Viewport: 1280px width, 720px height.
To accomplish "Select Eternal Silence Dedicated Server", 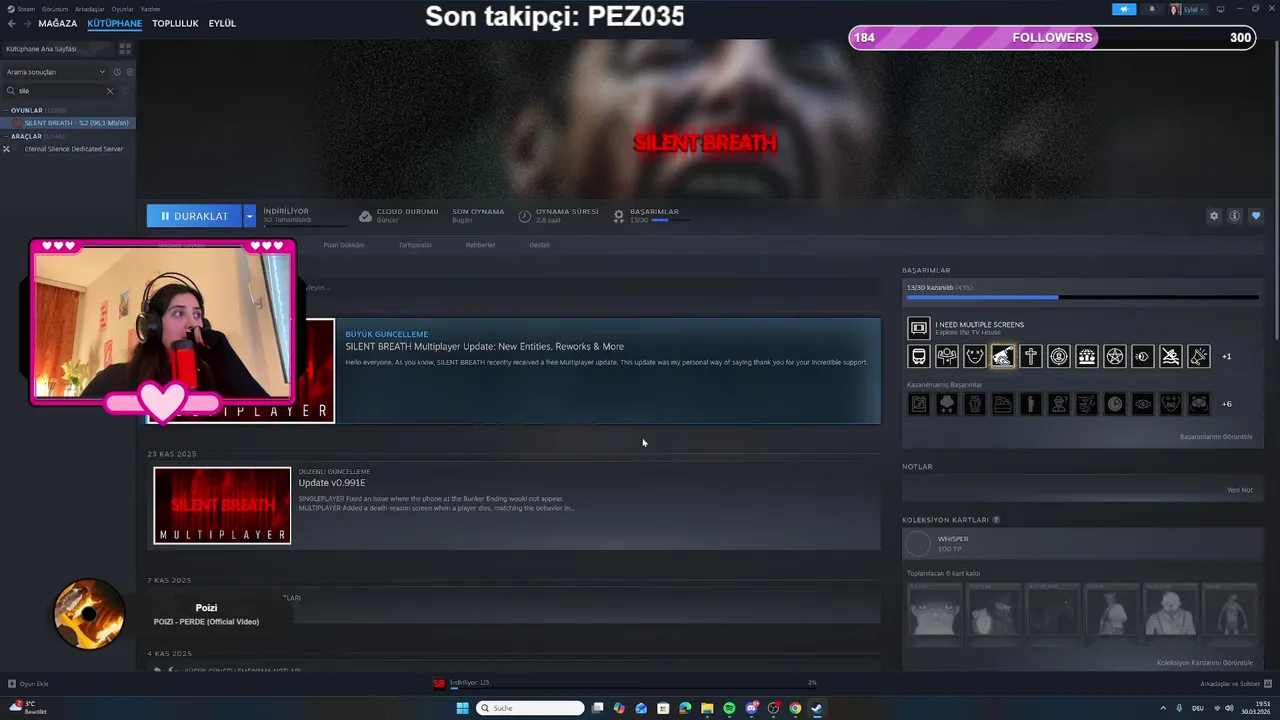I will [x=73, y=149].
